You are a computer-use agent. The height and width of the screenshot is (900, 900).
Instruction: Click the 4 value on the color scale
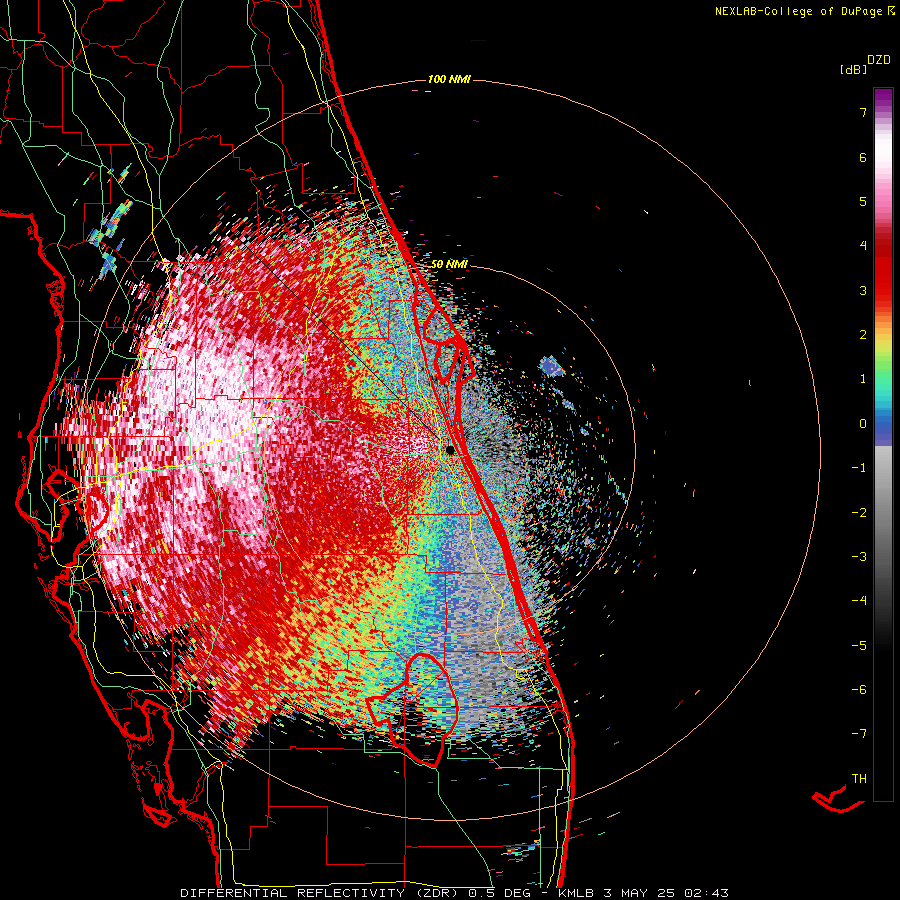[x=863, y=246]
